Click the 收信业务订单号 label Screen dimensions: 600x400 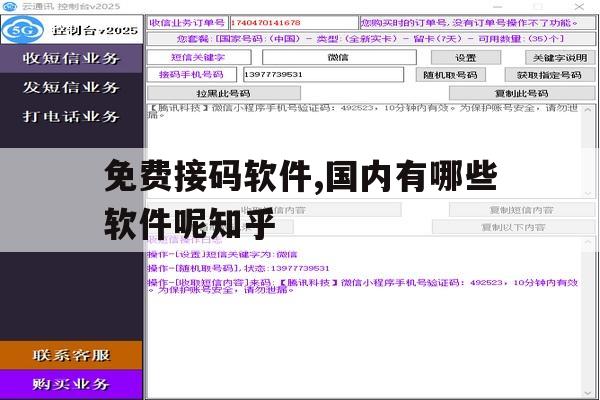coord(188,23)
